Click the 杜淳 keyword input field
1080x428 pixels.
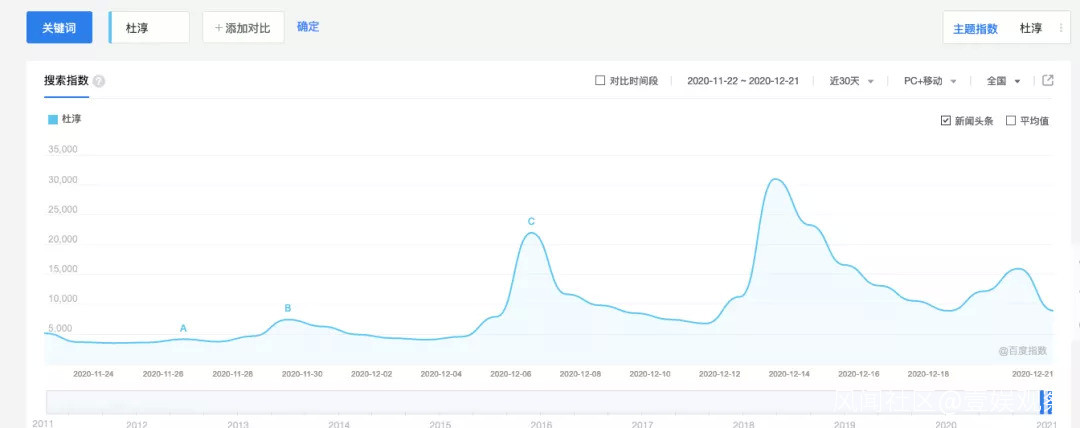click(x=150, y=28)
